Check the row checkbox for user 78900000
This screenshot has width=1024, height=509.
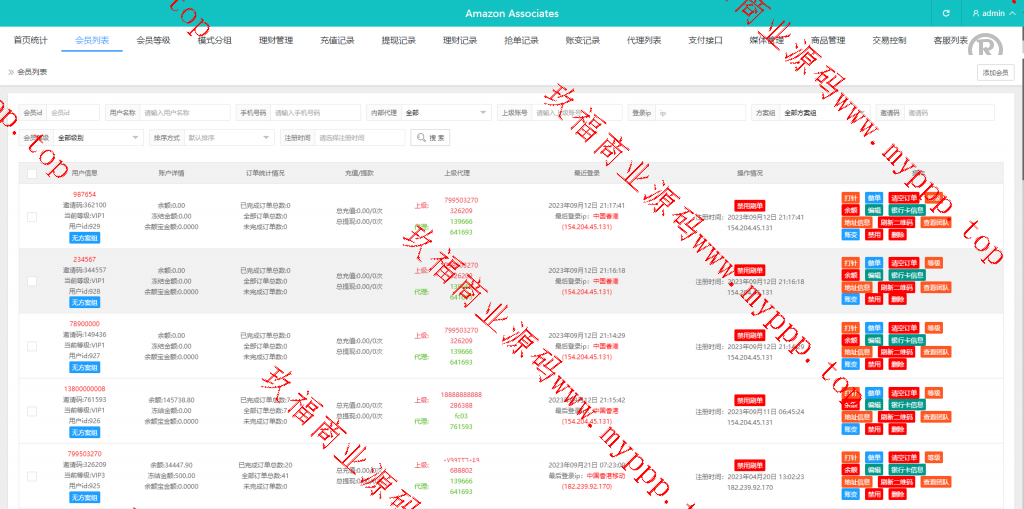[32, 346]
